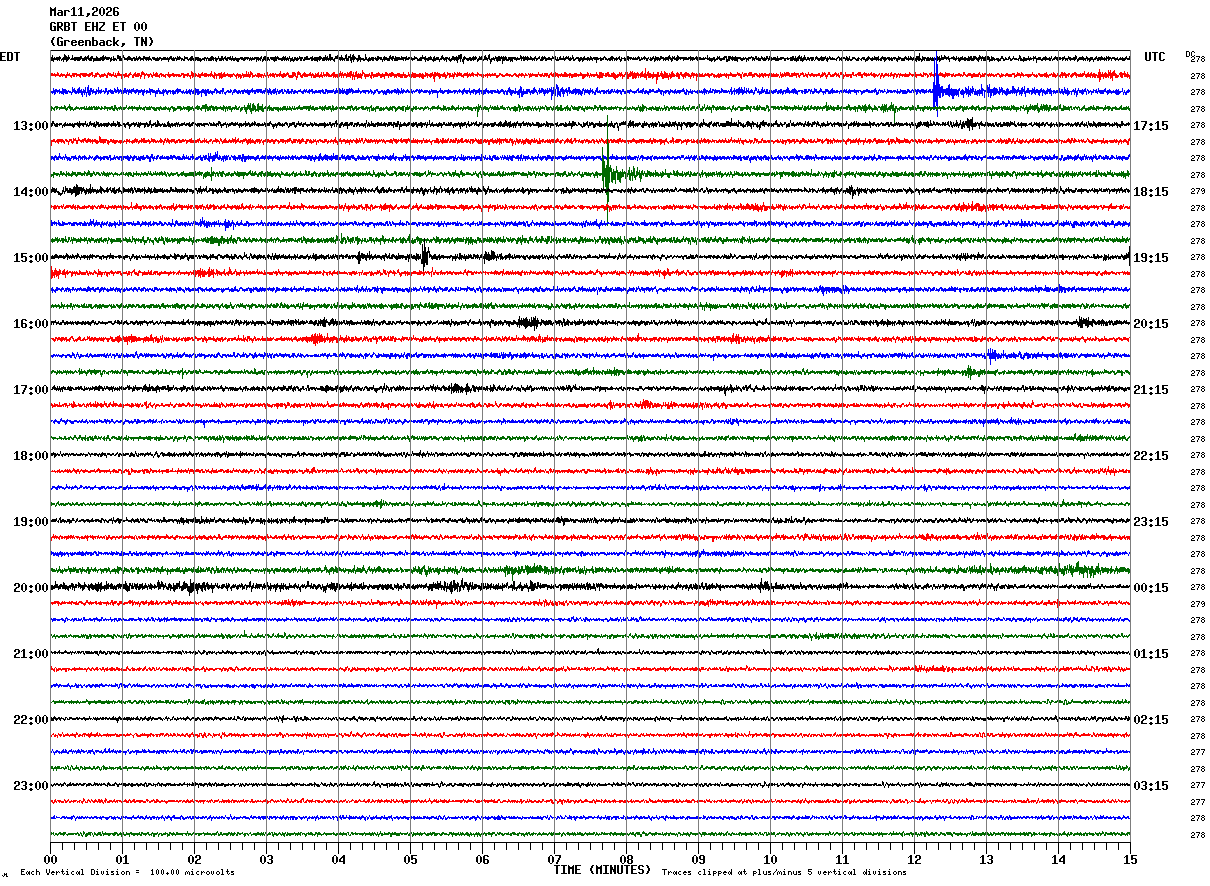1210x886 pixels.
Task: Click the 22:15 UTC time label
Action: click(1151, 456)
